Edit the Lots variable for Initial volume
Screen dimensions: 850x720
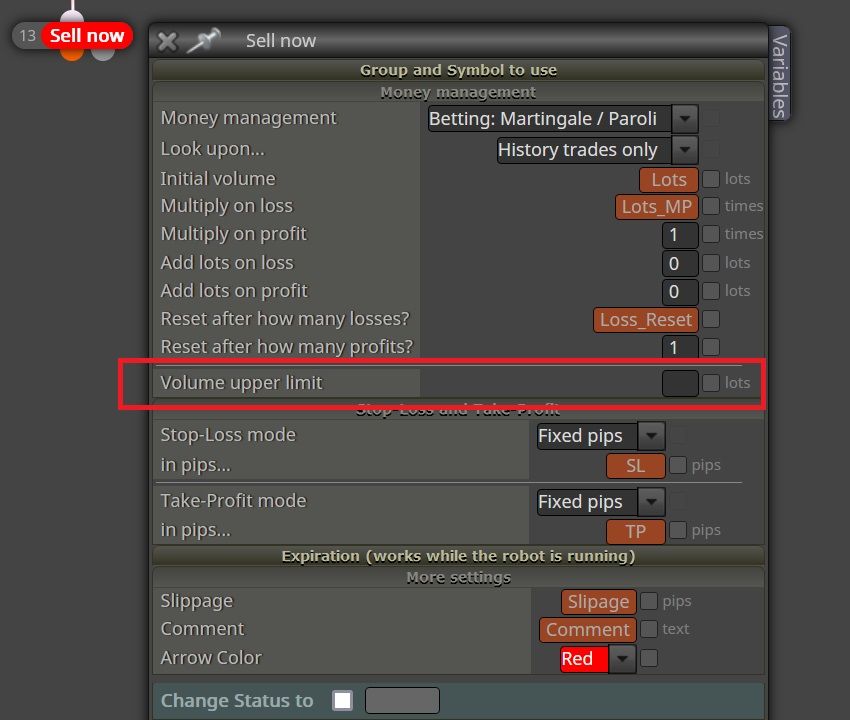coord(668,180)
